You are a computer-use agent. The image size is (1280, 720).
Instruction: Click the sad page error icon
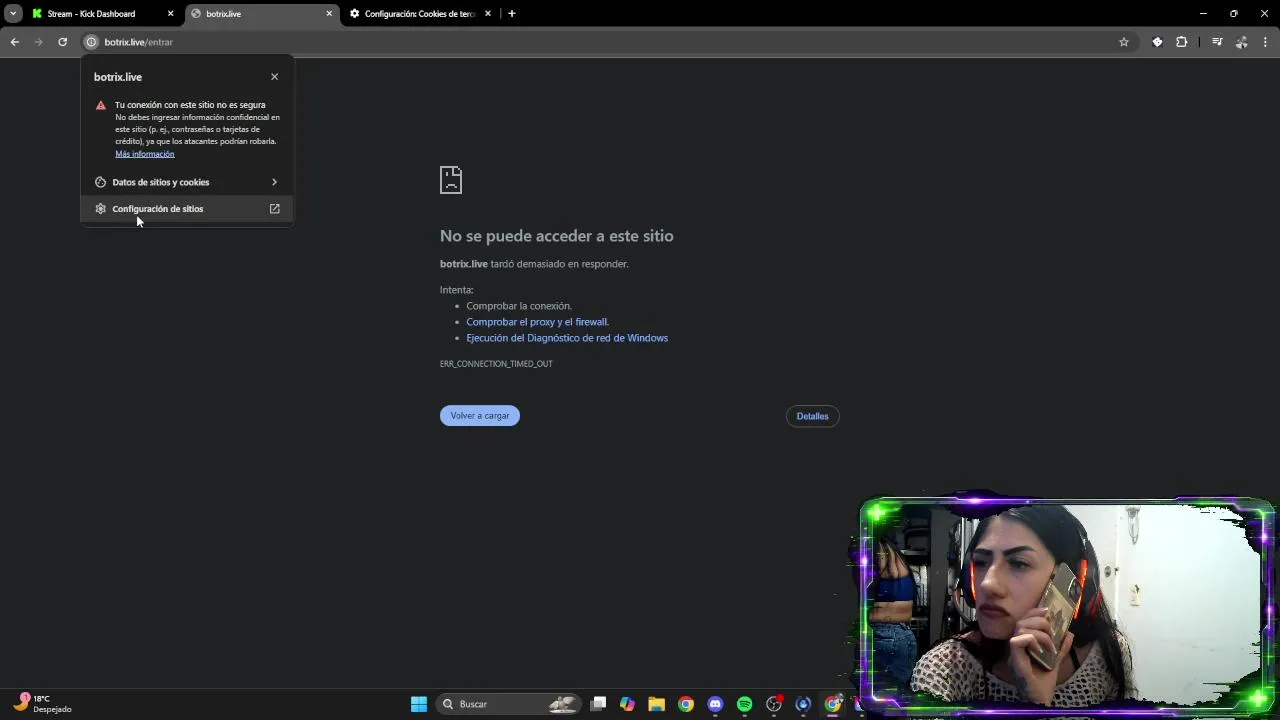click(451, 180)
